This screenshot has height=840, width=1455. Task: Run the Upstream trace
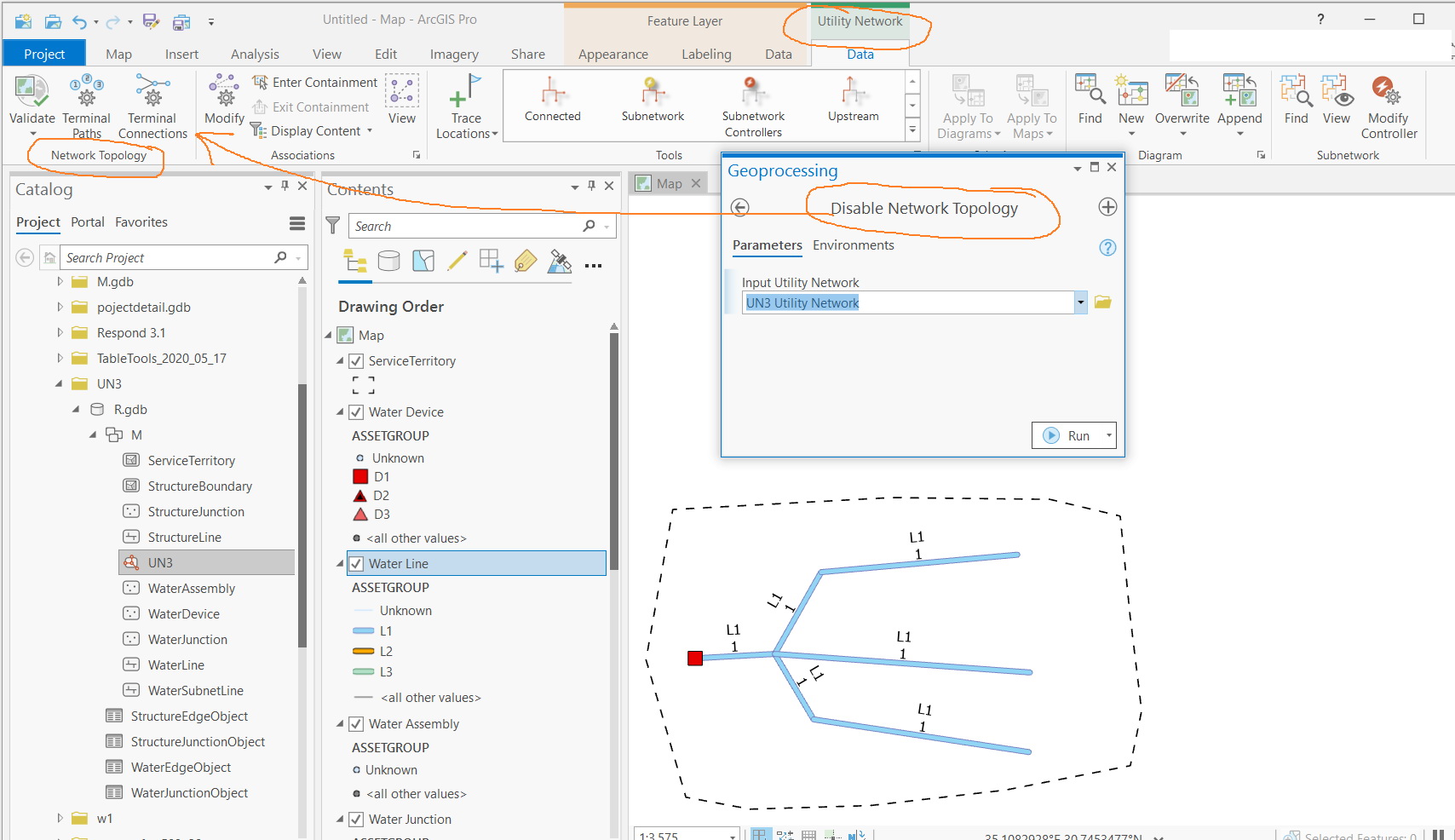pos(853,100)
